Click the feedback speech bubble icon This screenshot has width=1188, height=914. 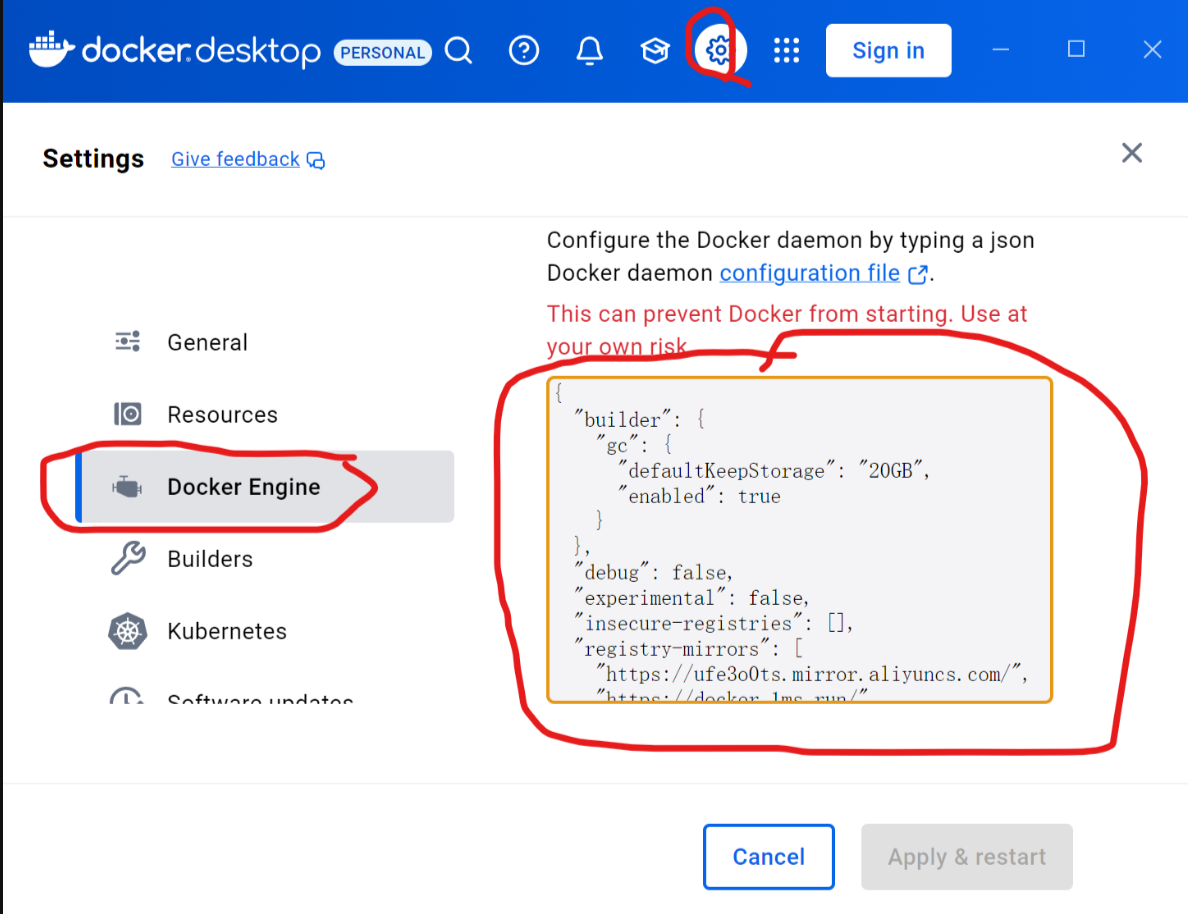pyautogui.click(x=316, y=161)
